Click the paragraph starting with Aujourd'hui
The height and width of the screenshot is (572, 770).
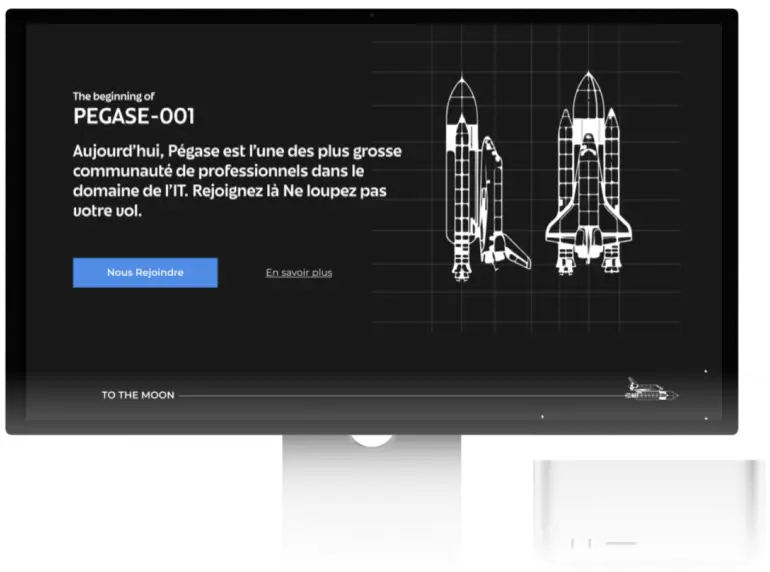coord(237,181)
